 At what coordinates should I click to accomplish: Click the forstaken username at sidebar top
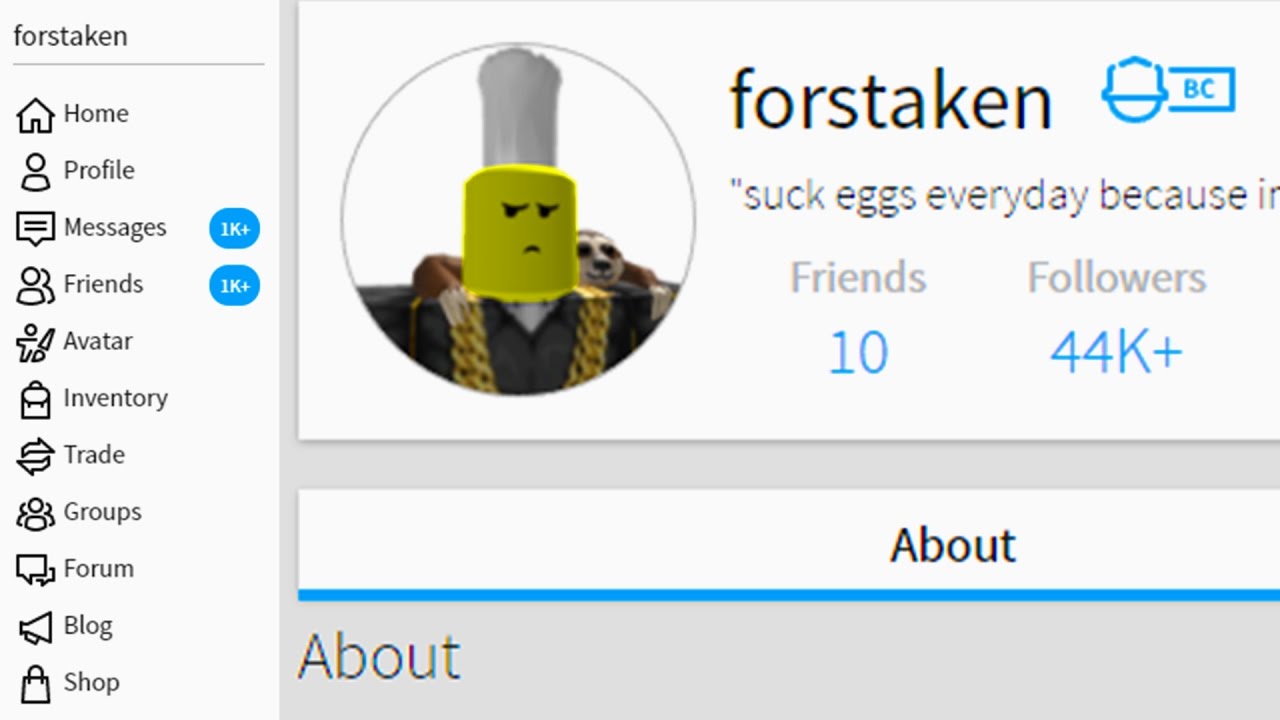point(70,36)
